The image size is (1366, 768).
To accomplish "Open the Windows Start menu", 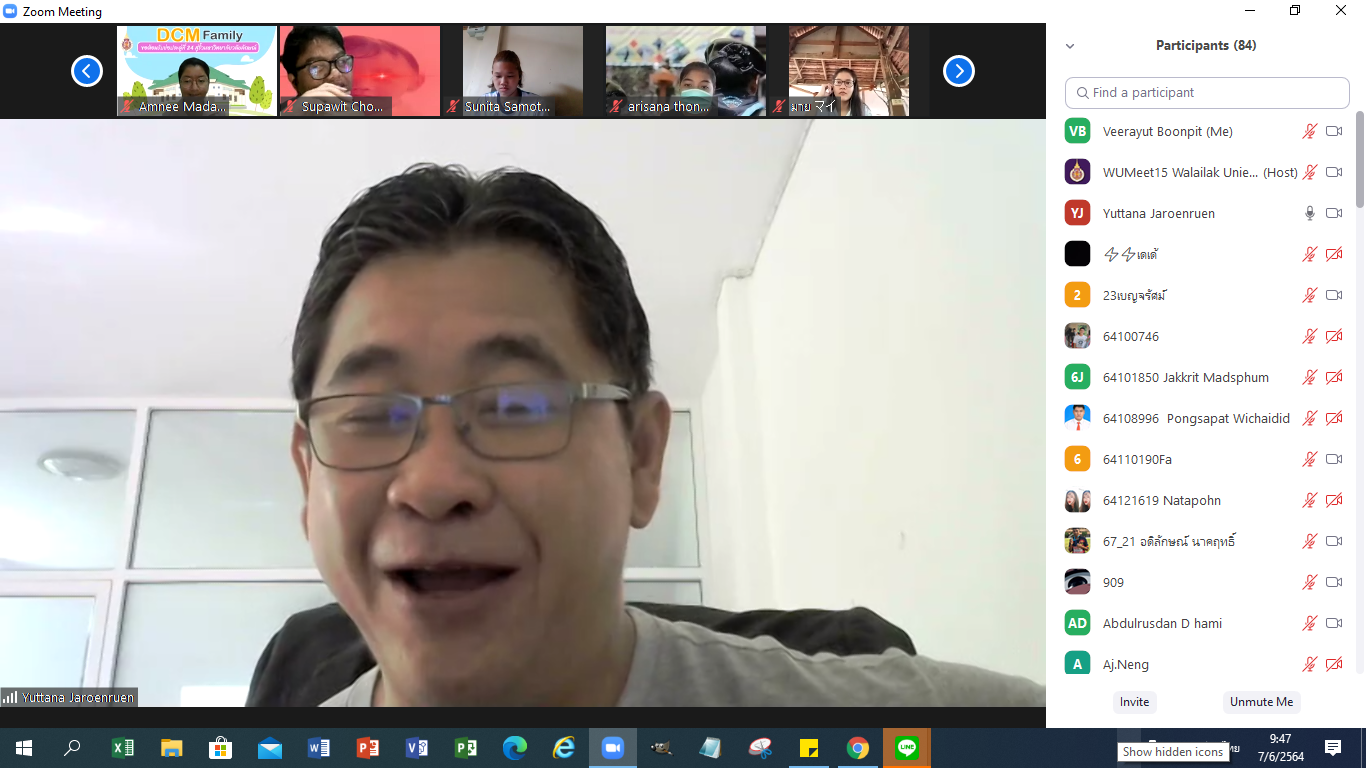I will pos(23,748).
